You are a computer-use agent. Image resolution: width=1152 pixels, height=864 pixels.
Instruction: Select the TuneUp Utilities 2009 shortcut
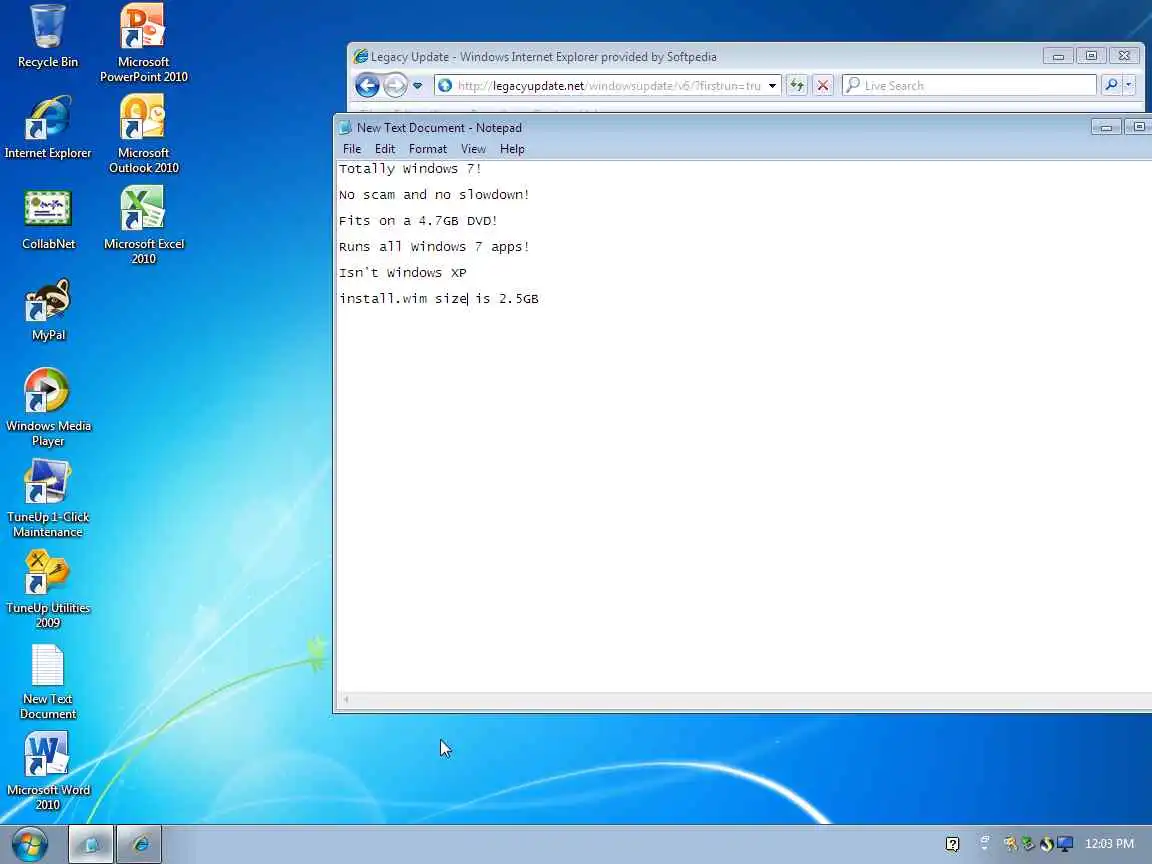point(48,589)
